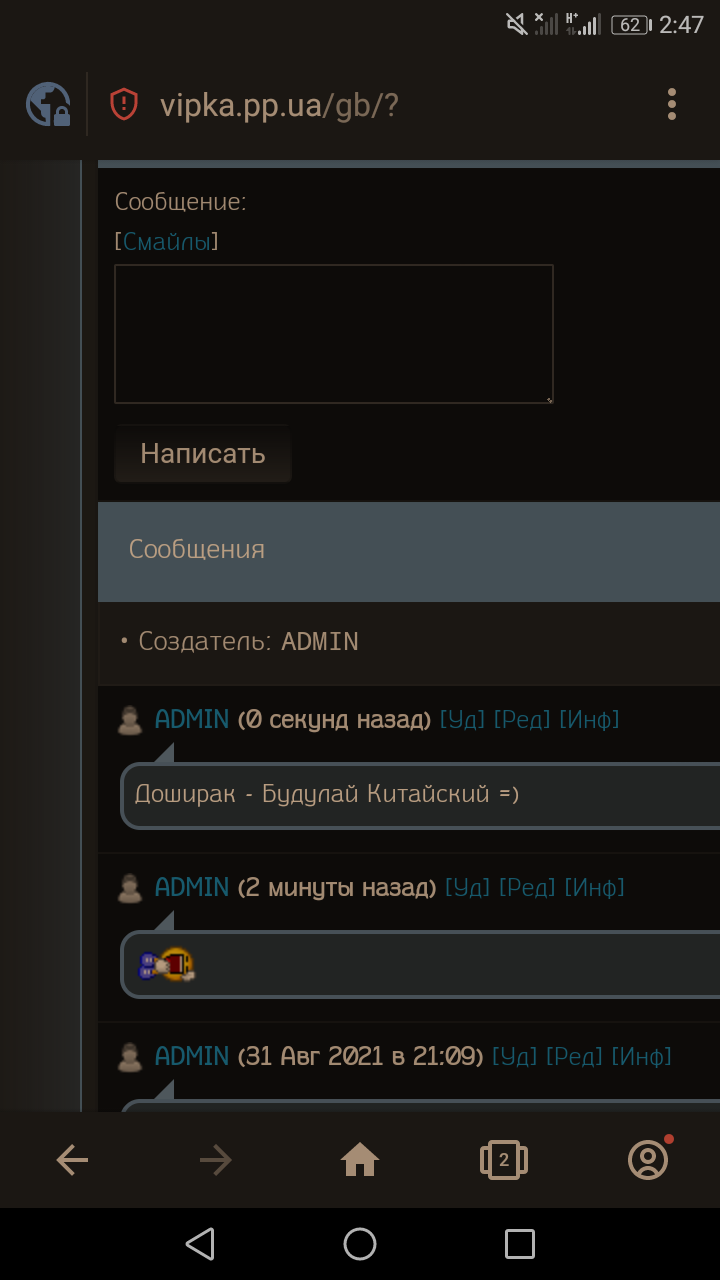720x1280 pixels.
Task: Open the browser three-dot menu
Action: (x=672, y=104)
